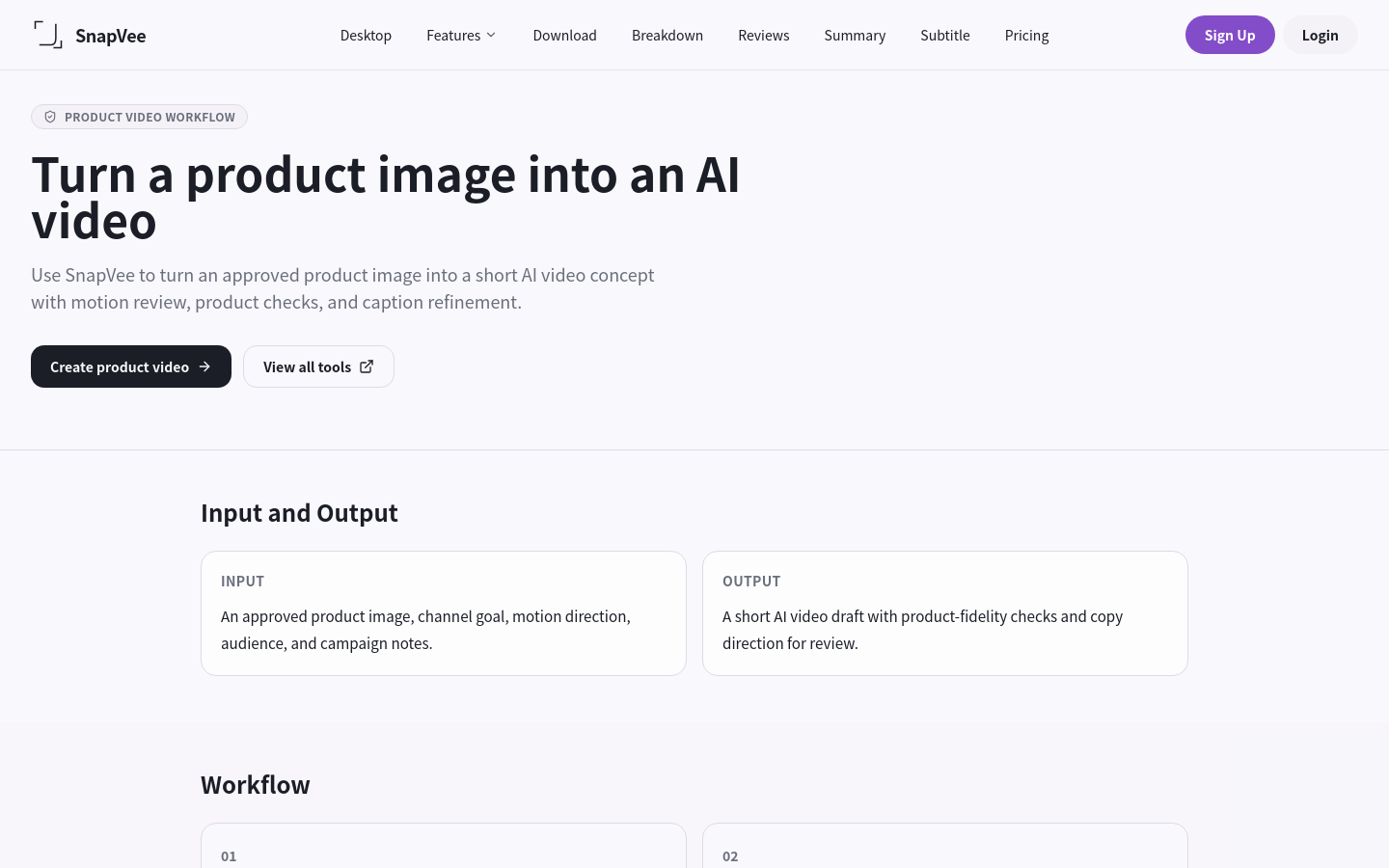1389x868 pixels.
Task: Go to the Download page
Action: pyautogui.click(x=564, y=35)
